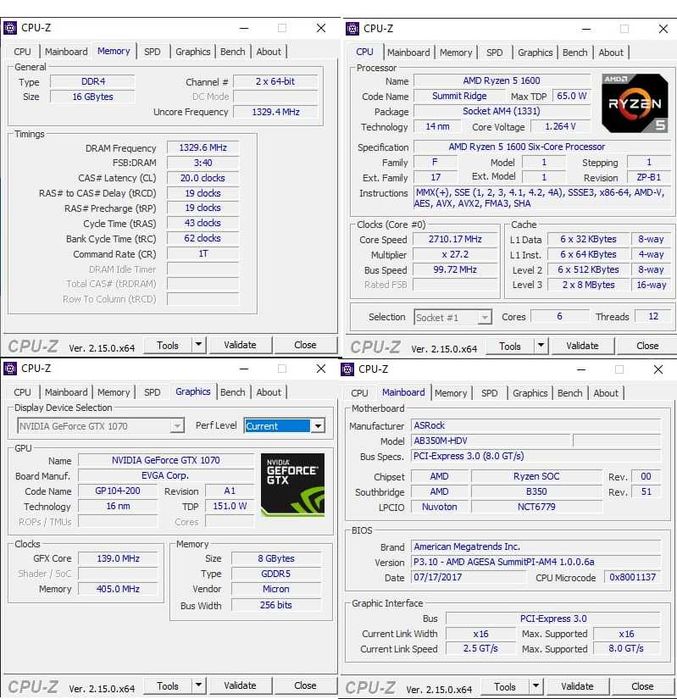Image resolution: width=677 pixels, height=699 pixels.
Task: Click the motherboard Manufacturer ASRock field
Action: tap(536, 425)
